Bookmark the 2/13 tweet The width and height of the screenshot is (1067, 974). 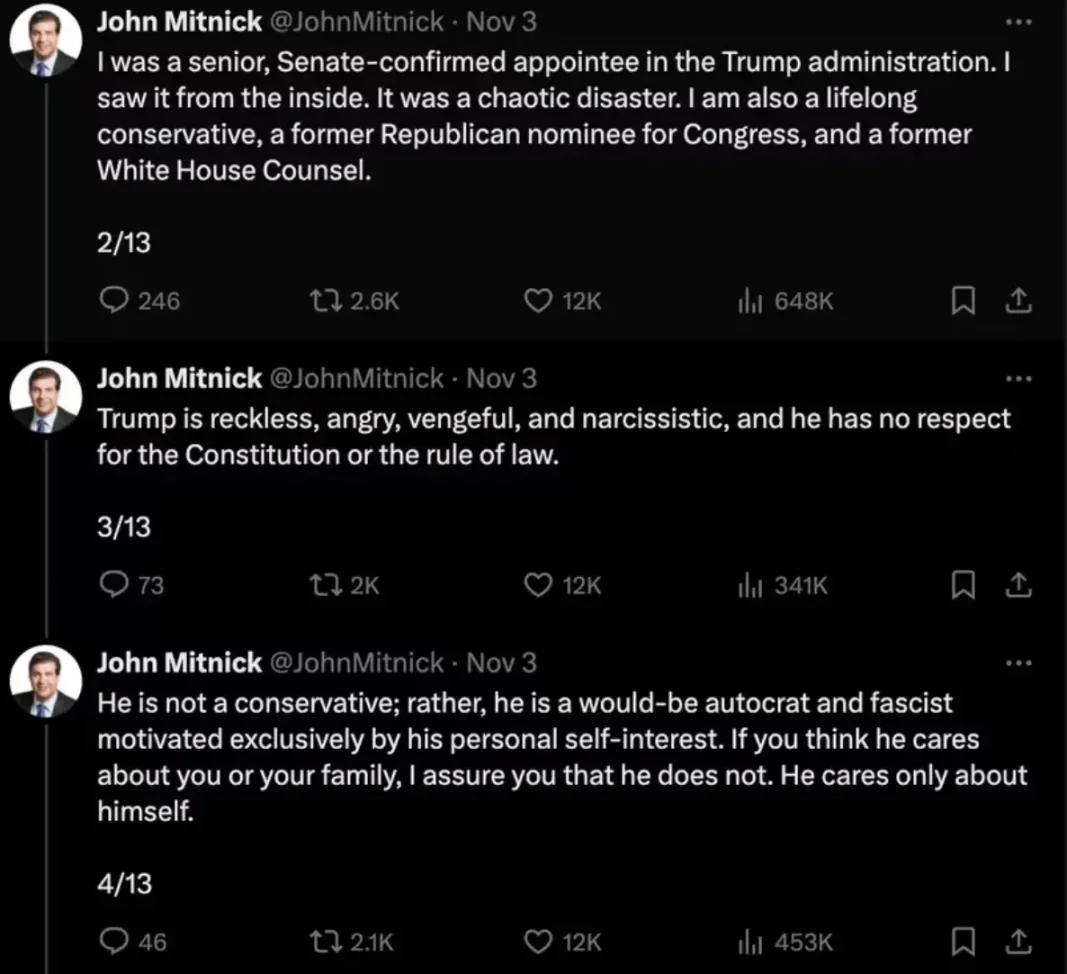click(x=963, y=300)
